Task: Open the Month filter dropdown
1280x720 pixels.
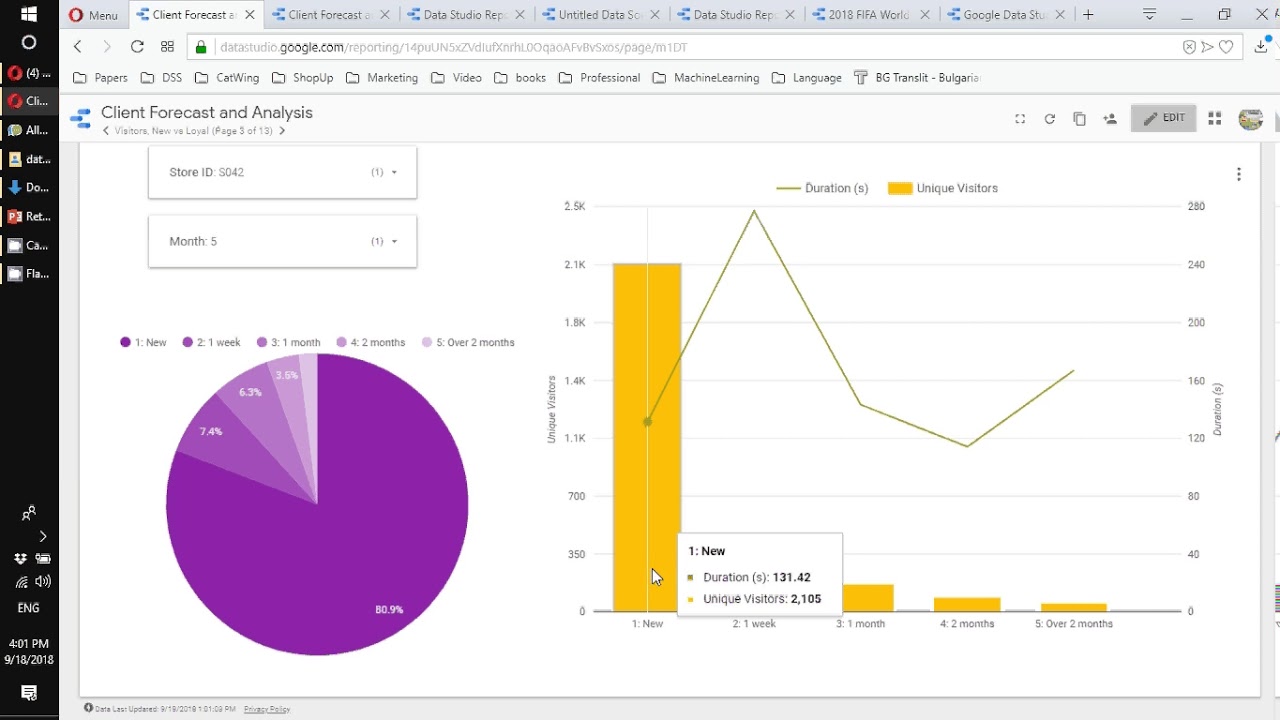Action: pyautogui.click(x=282, y=241)
